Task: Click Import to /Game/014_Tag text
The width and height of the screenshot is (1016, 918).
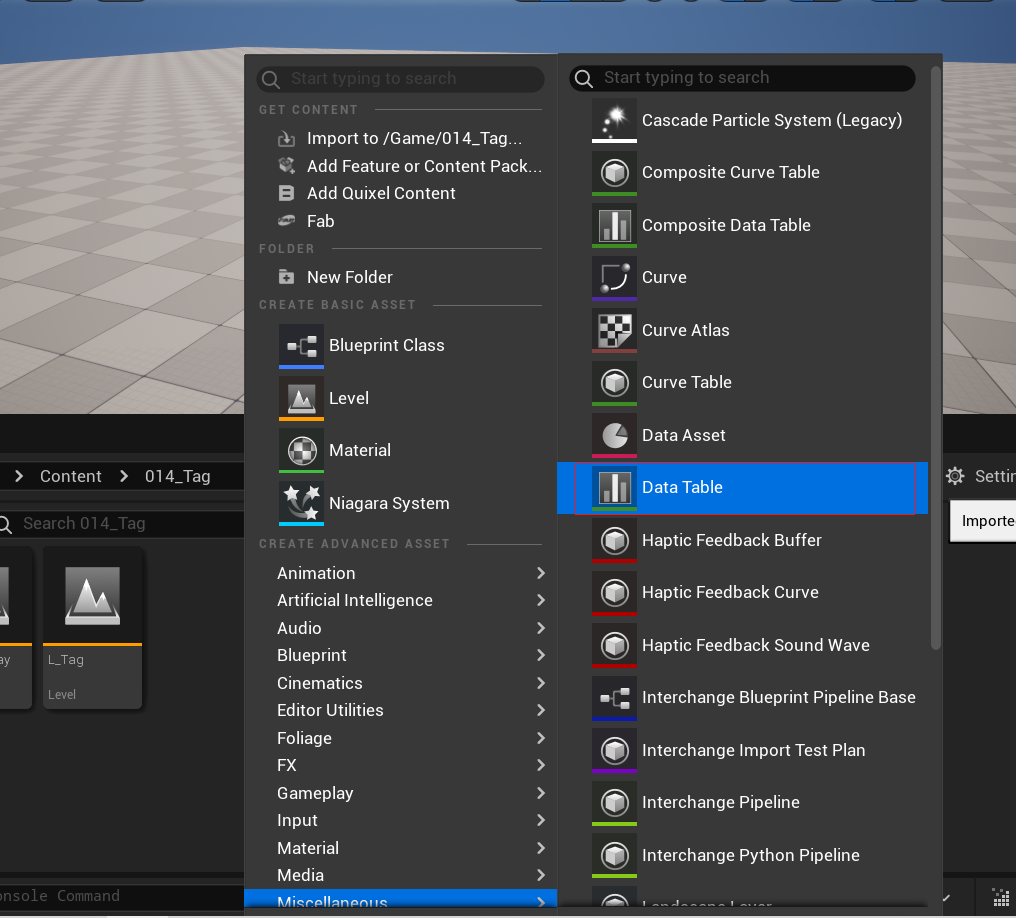Action: click(414, 139)
